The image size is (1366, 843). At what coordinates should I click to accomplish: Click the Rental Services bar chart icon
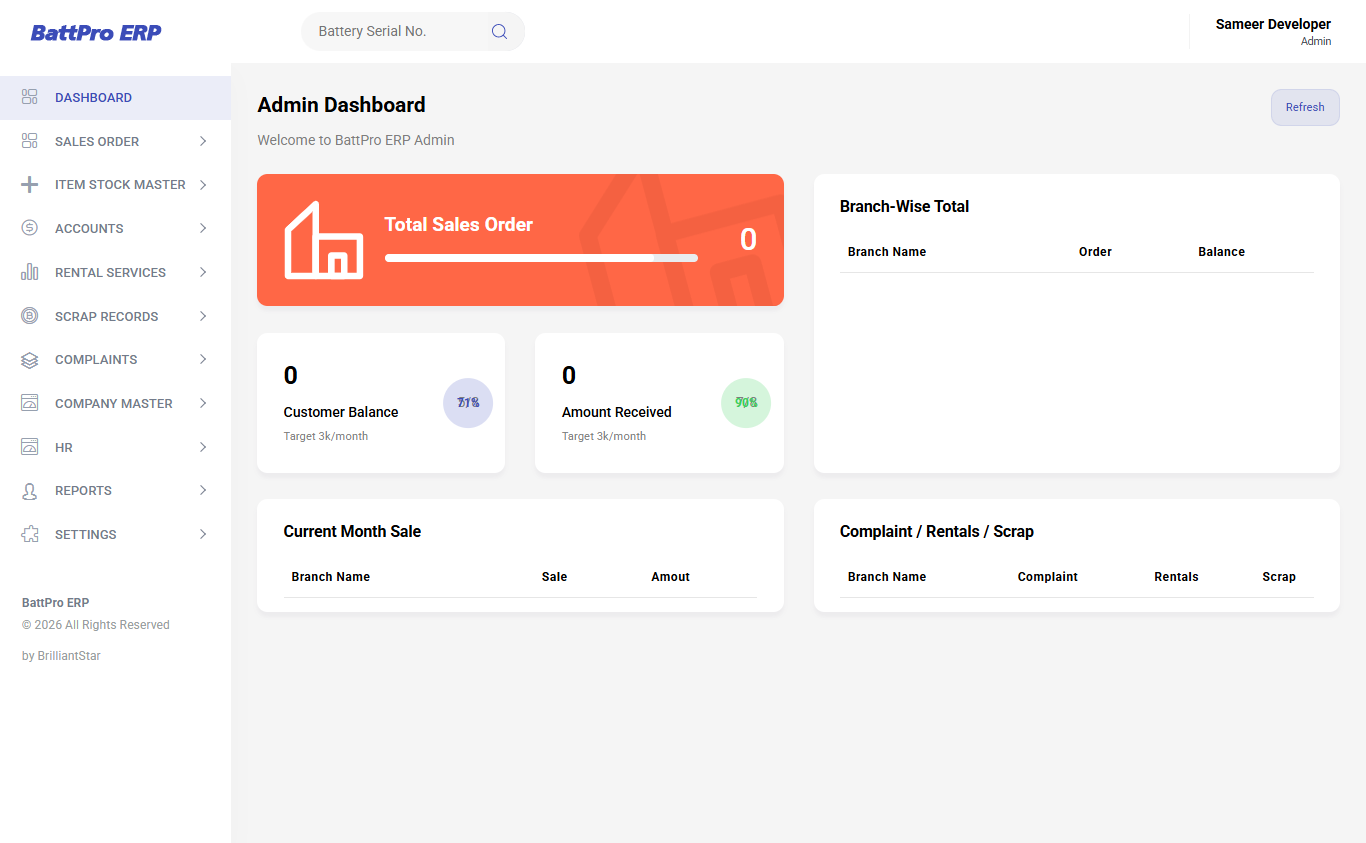[29, 272]
